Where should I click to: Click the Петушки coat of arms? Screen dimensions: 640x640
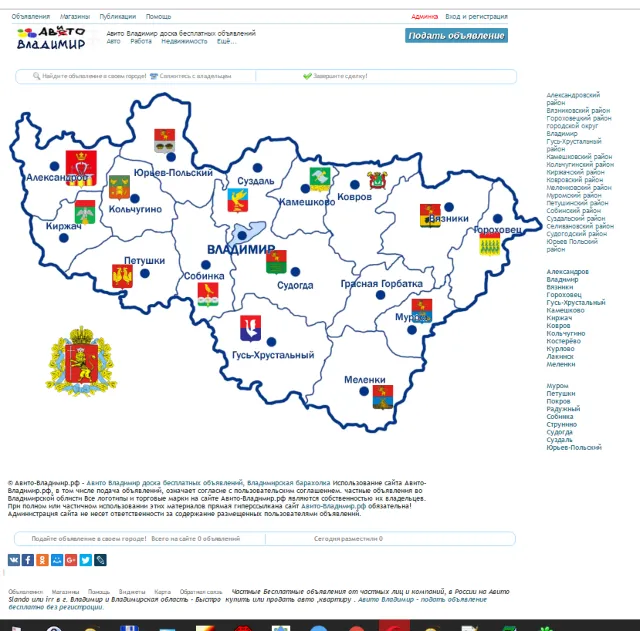(122, 277)
